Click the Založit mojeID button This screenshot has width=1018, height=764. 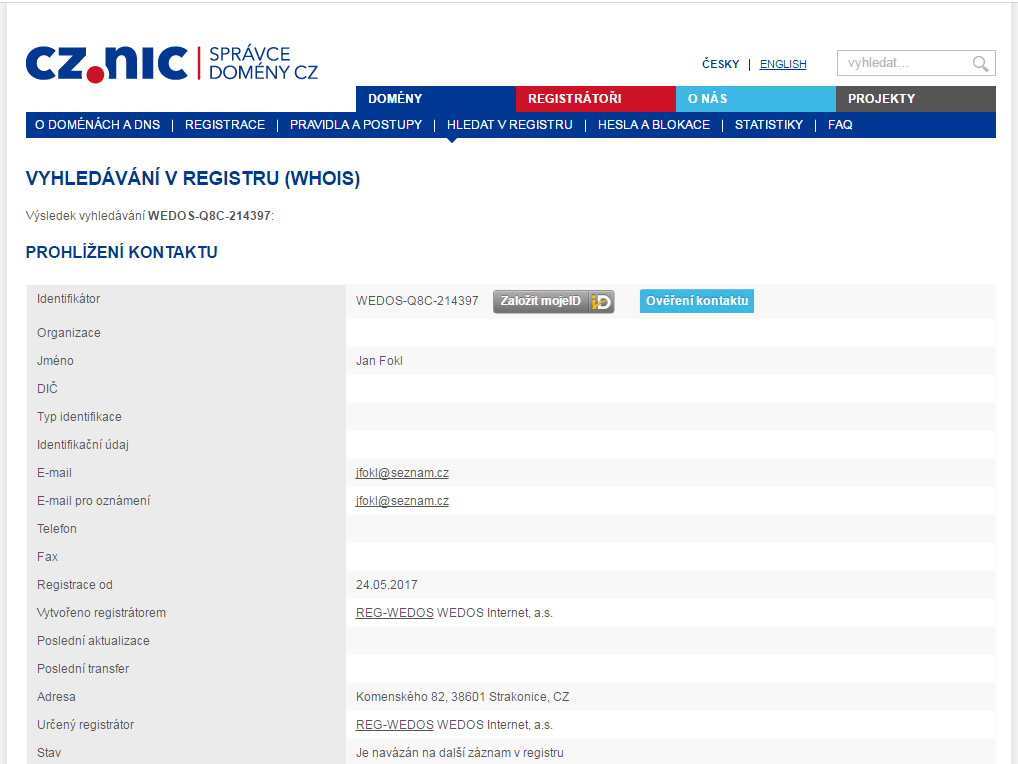(x=554, y=301)
